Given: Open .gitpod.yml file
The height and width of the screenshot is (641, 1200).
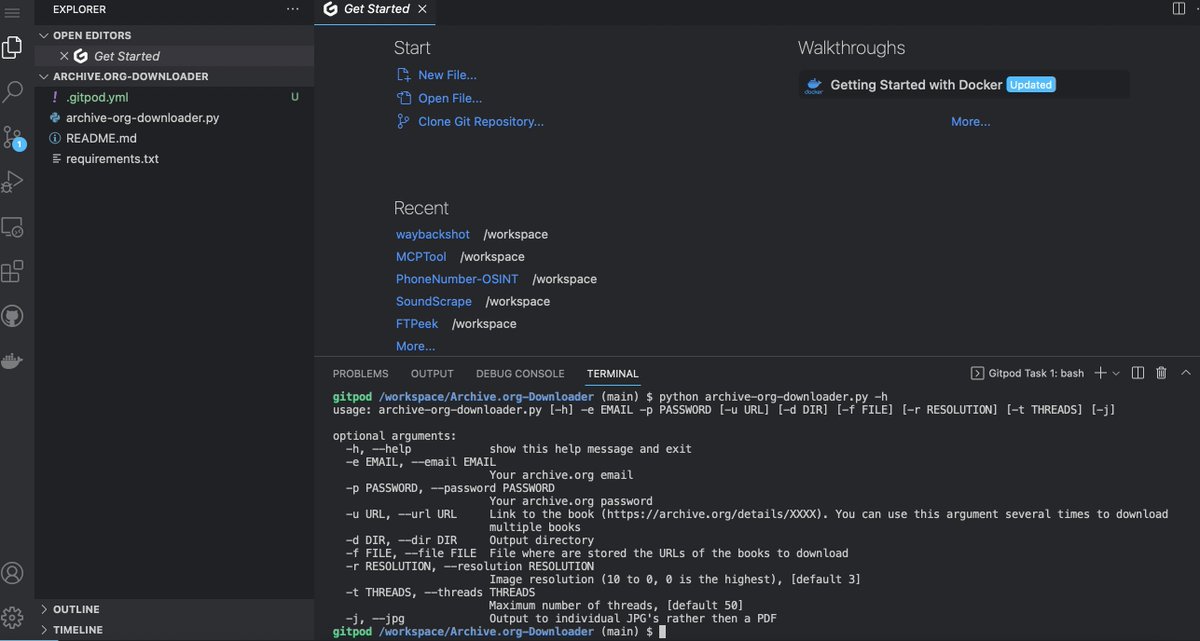Looking at the screenshot, I should click(x=174, y=97).
